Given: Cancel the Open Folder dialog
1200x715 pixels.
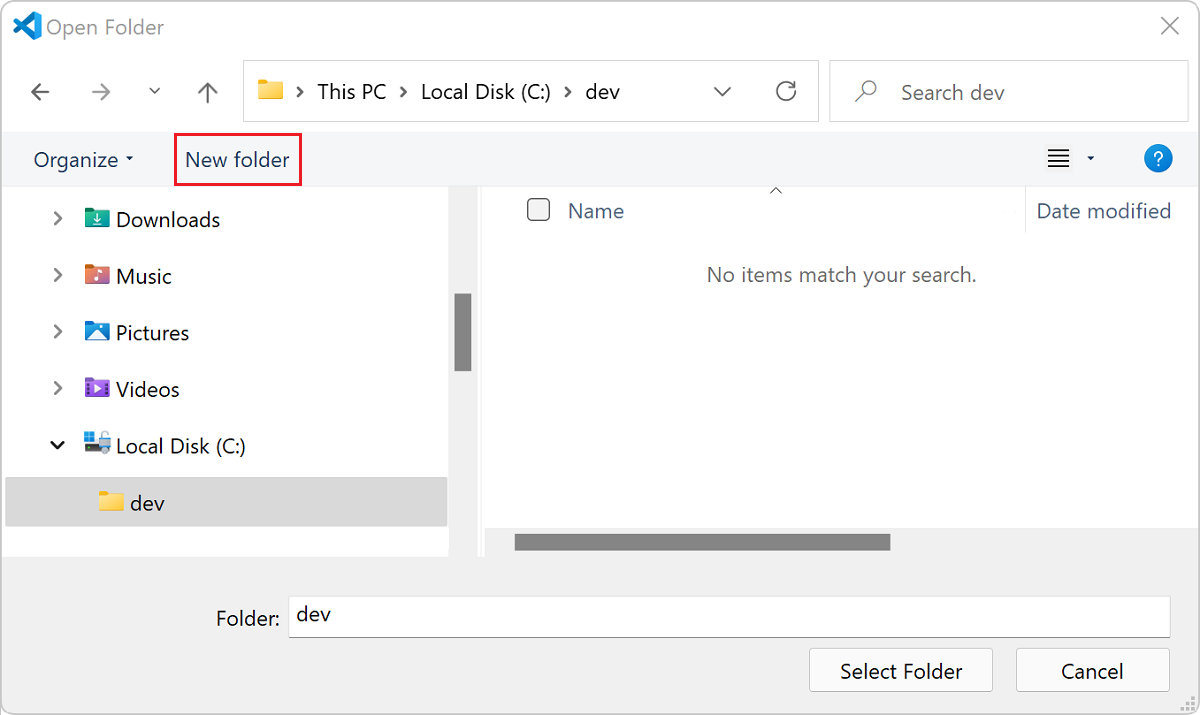Looking at the screenshot, I should pyautogui.click(x=1092, y=671).
